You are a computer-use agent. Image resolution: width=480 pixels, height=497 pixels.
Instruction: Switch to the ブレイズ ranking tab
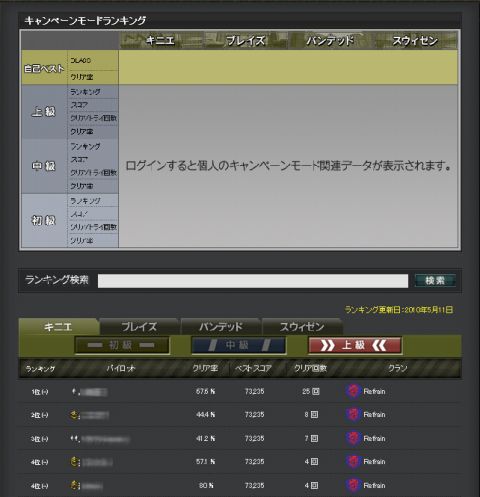(139, 327)
